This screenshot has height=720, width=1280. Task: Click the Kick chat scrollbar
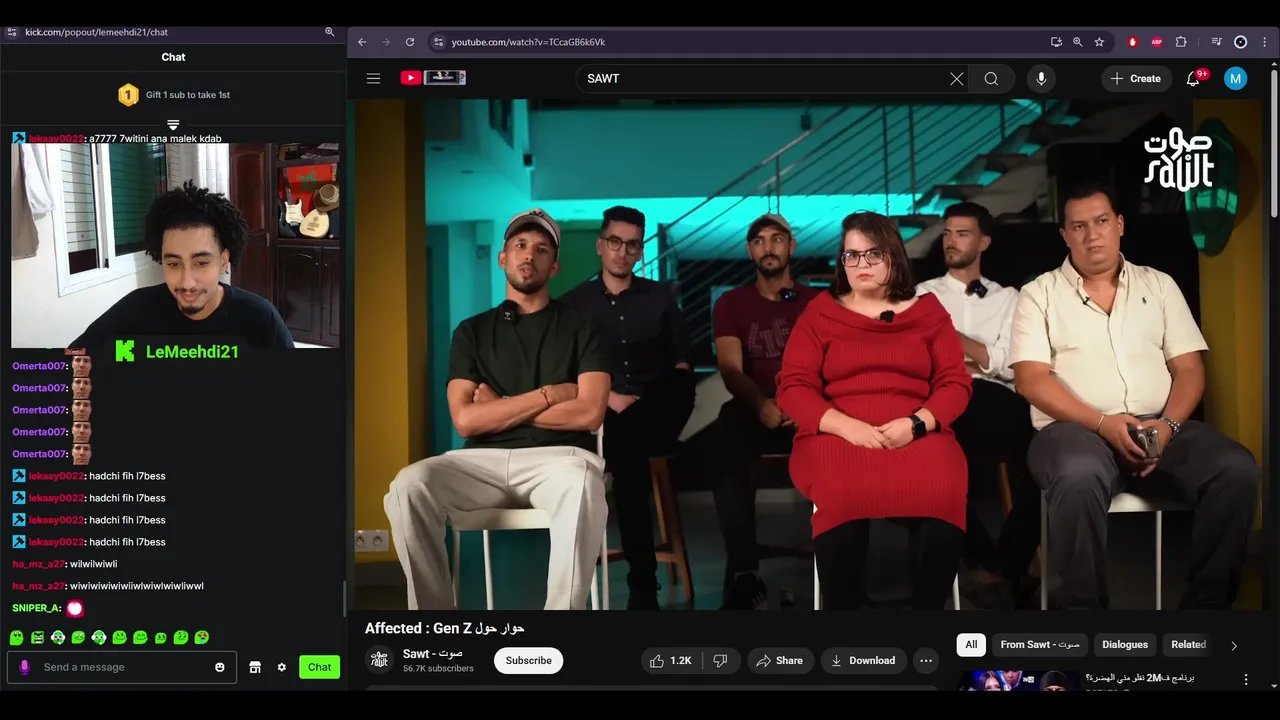(x=344, y=600)
